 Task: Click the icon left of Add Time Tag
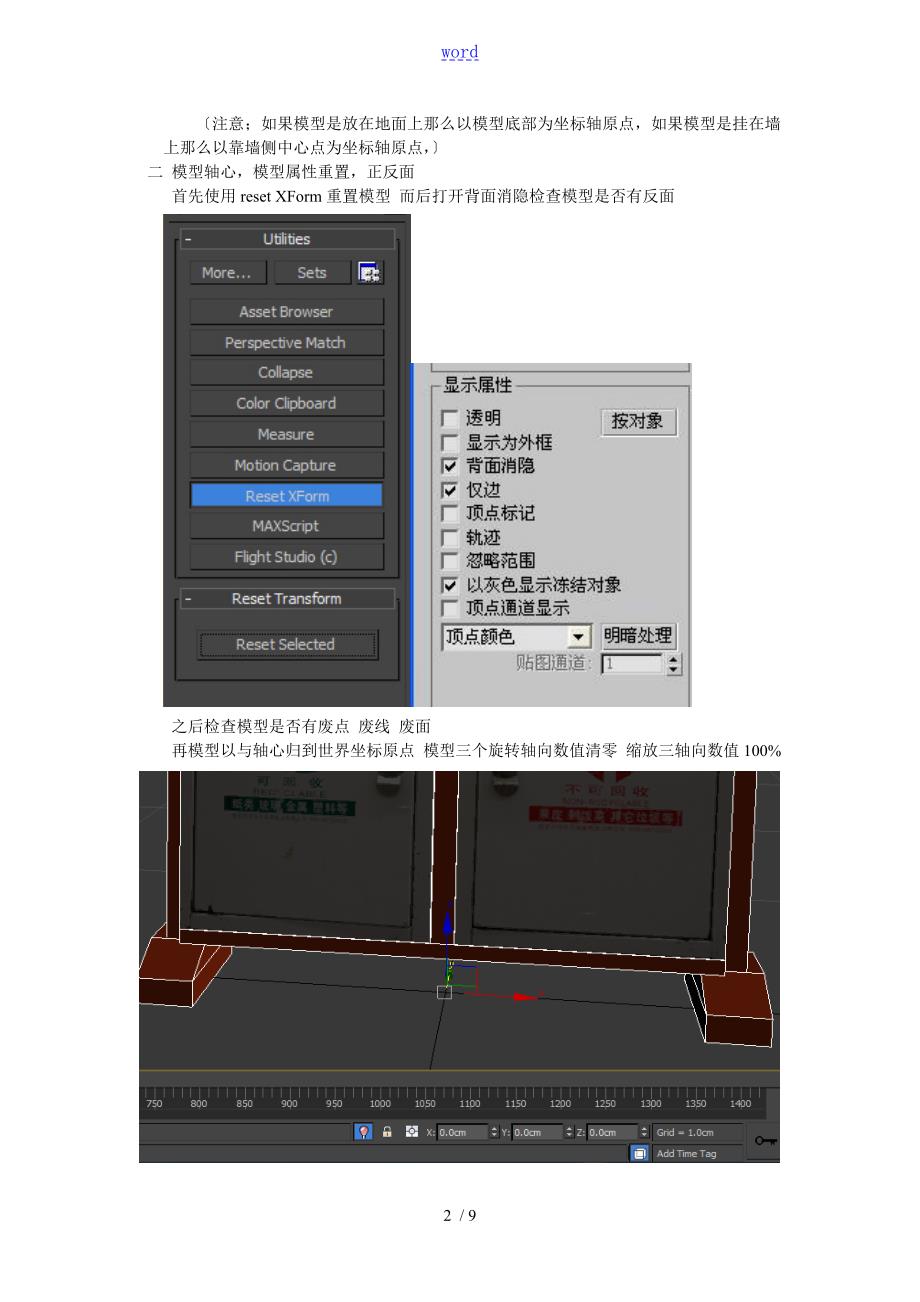click(639, 1153)
